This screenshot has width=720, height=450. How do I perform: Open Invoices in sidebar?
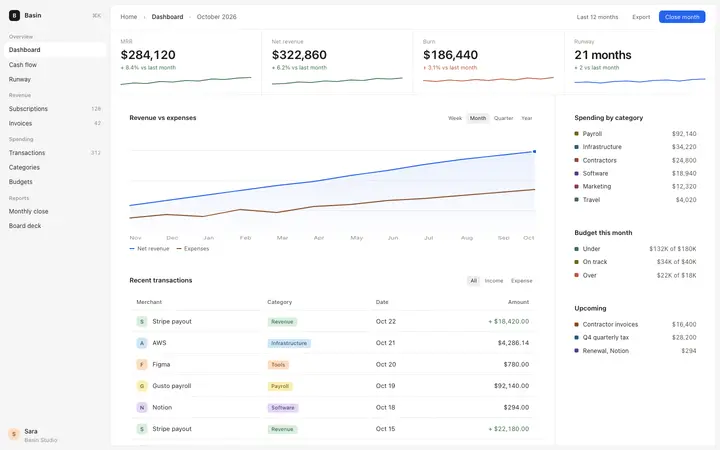coord(55,124)
